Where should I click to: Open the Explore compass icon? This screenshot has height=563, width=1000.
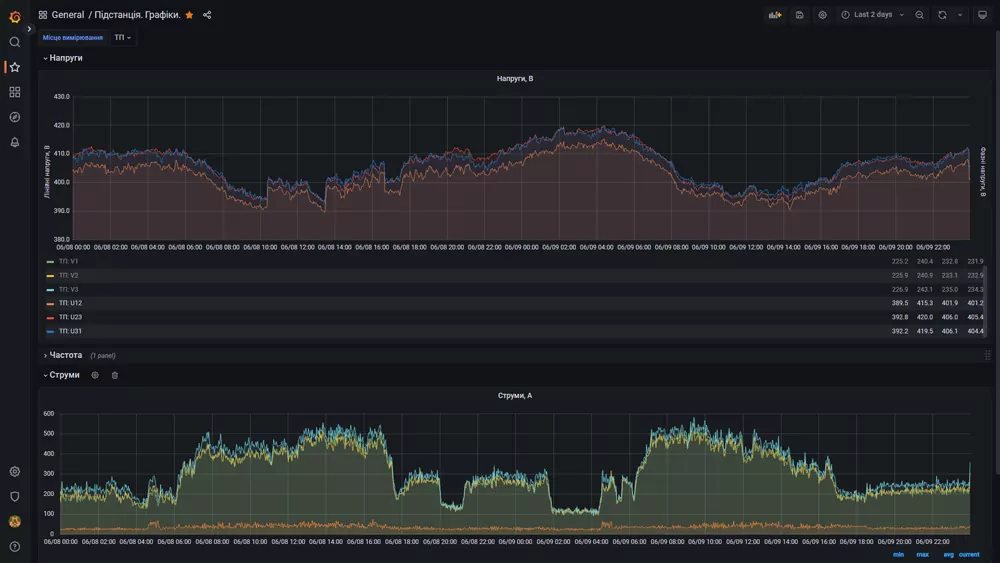[x=15, y=117]
